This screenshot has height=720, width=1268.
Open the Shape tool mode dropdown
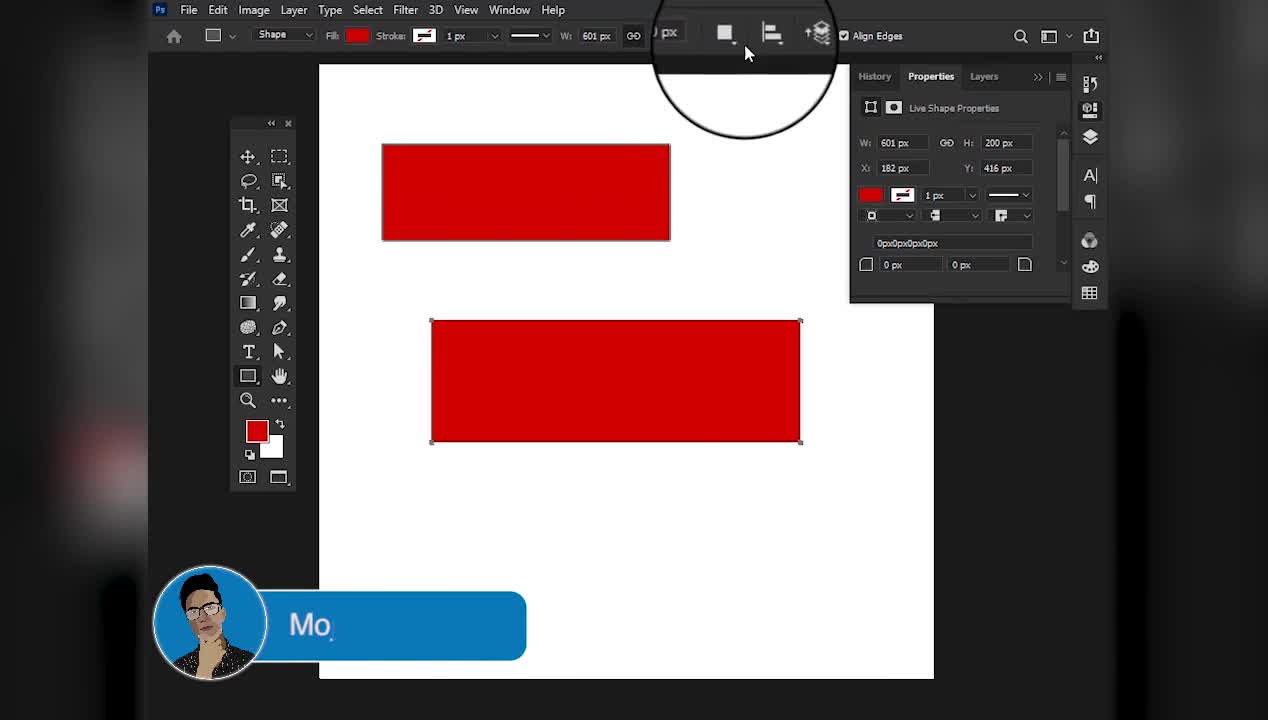(284, 35)
